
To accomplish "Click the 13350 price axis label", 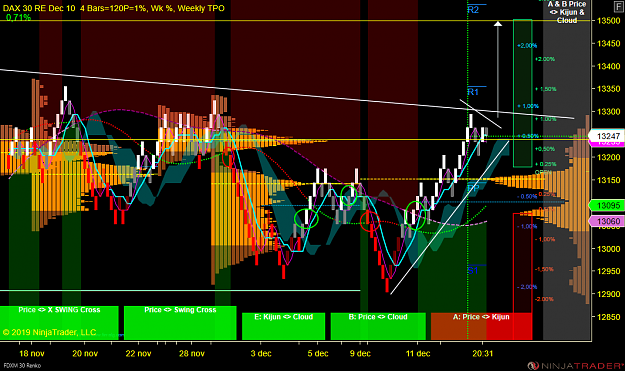I will pyautogui.click(x=609, y=89).
